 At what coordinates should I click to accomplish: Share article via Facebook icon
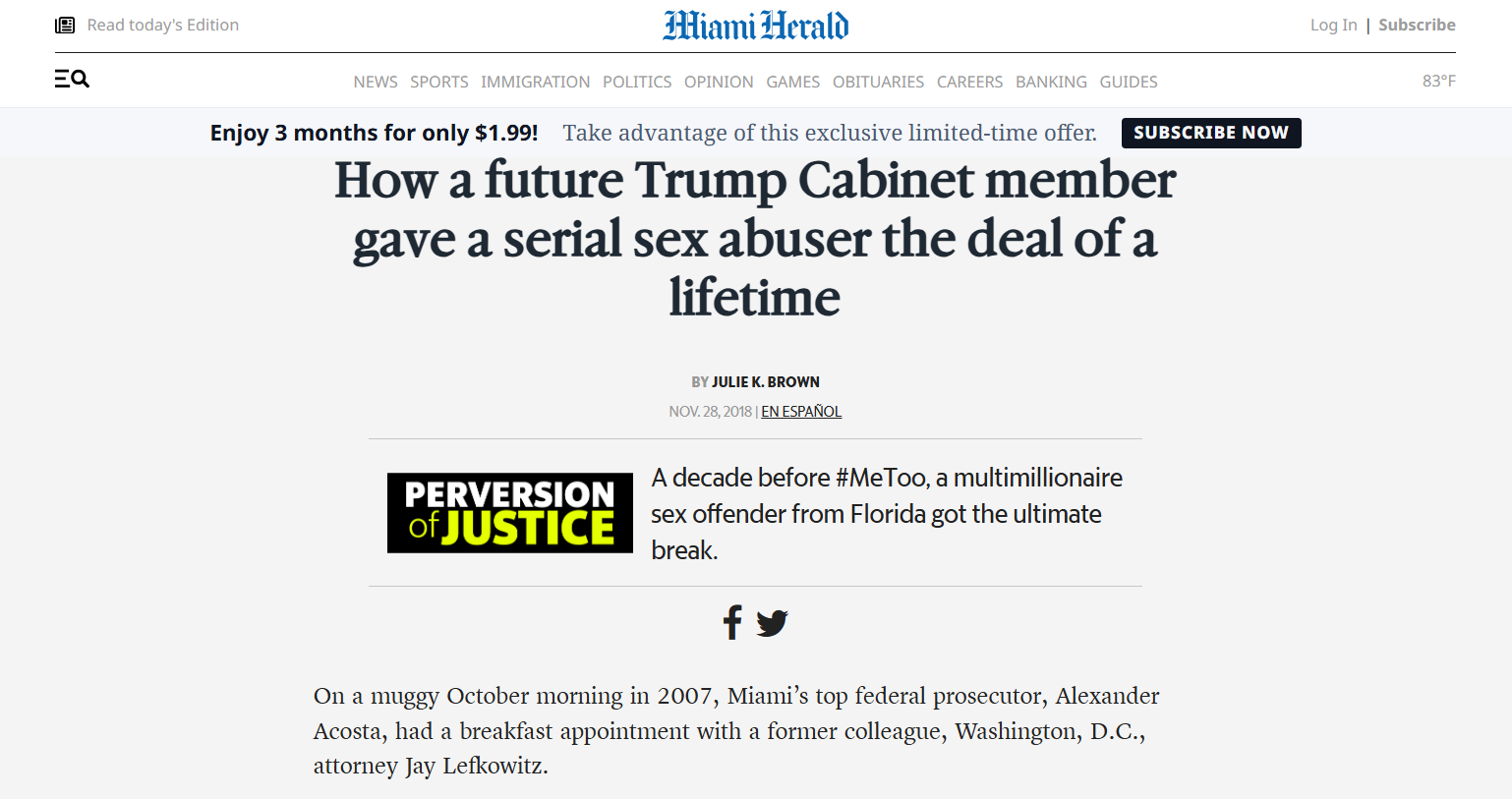pyautogui.click(x=732, y=622)
